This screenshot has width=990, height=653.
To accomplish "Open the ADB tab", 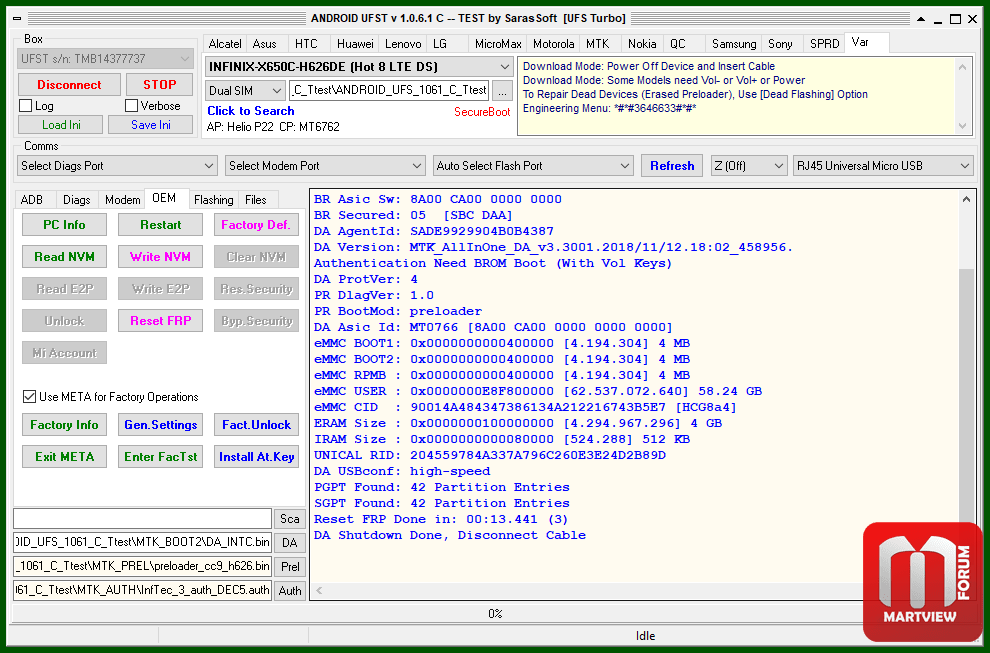I will pos(32,200).
